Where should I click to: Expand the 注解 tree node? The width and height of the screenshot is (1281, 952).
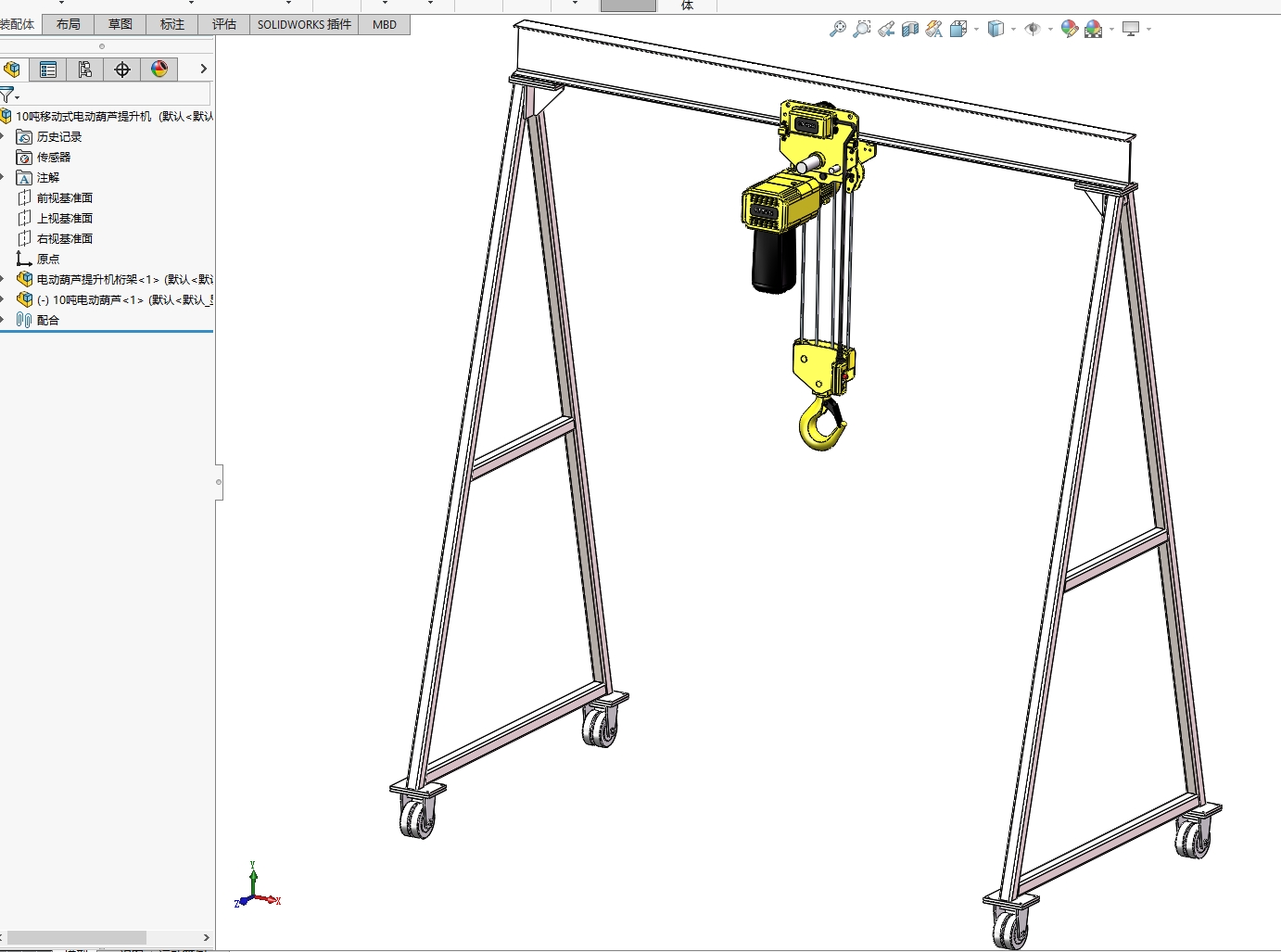[3, 178]
